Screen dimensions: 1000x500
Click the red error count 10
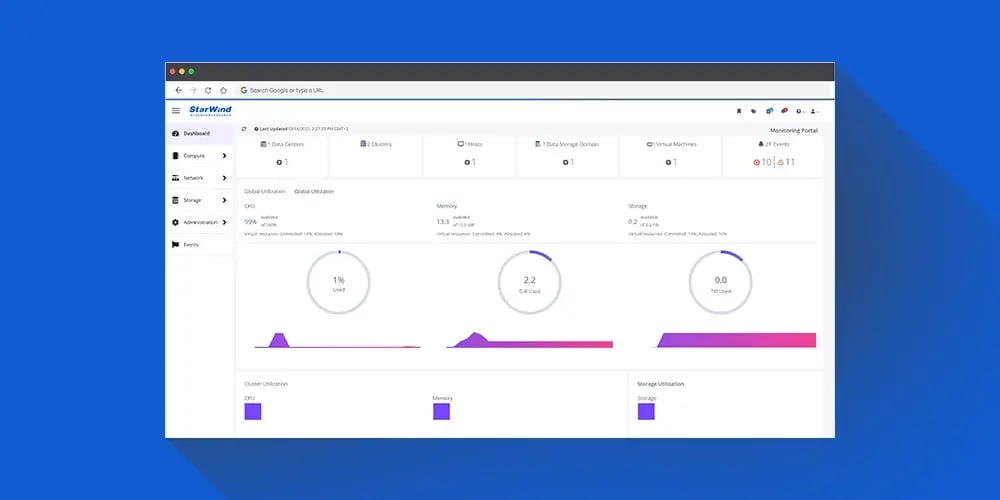pos(762,162)
